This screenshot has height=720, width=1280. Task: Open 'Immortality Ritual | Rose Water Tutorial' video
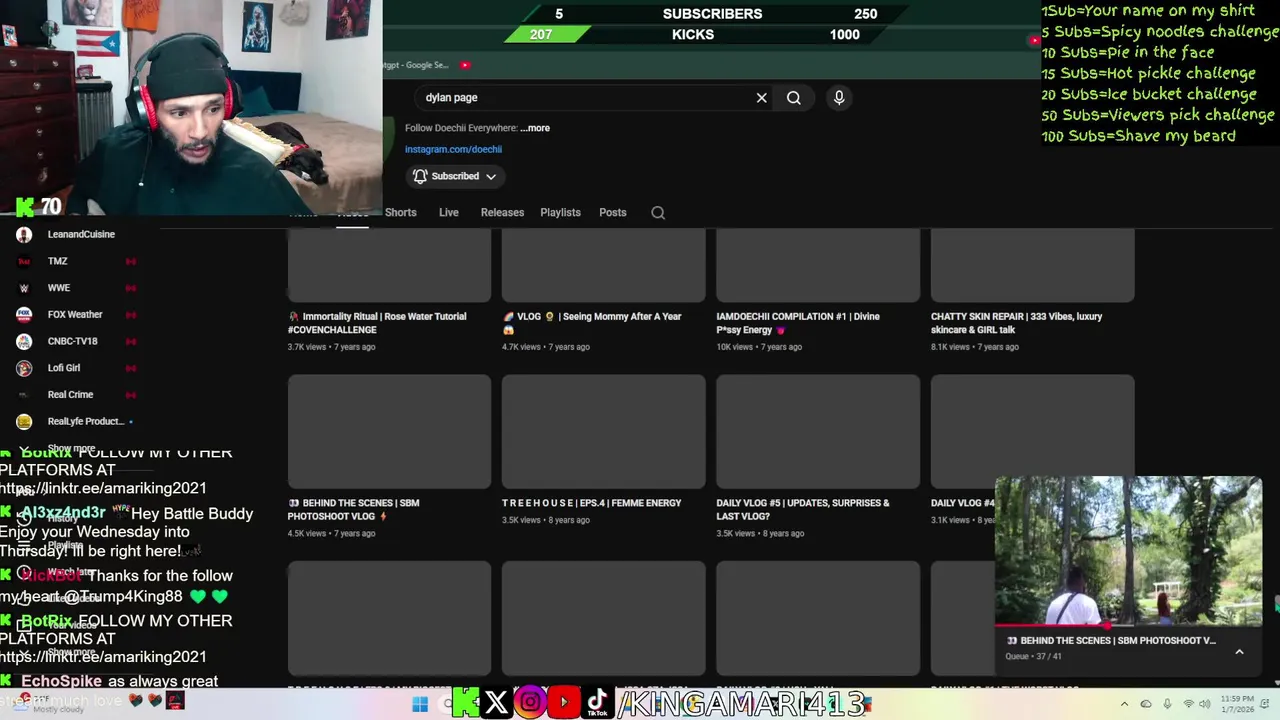pos(377,323)
